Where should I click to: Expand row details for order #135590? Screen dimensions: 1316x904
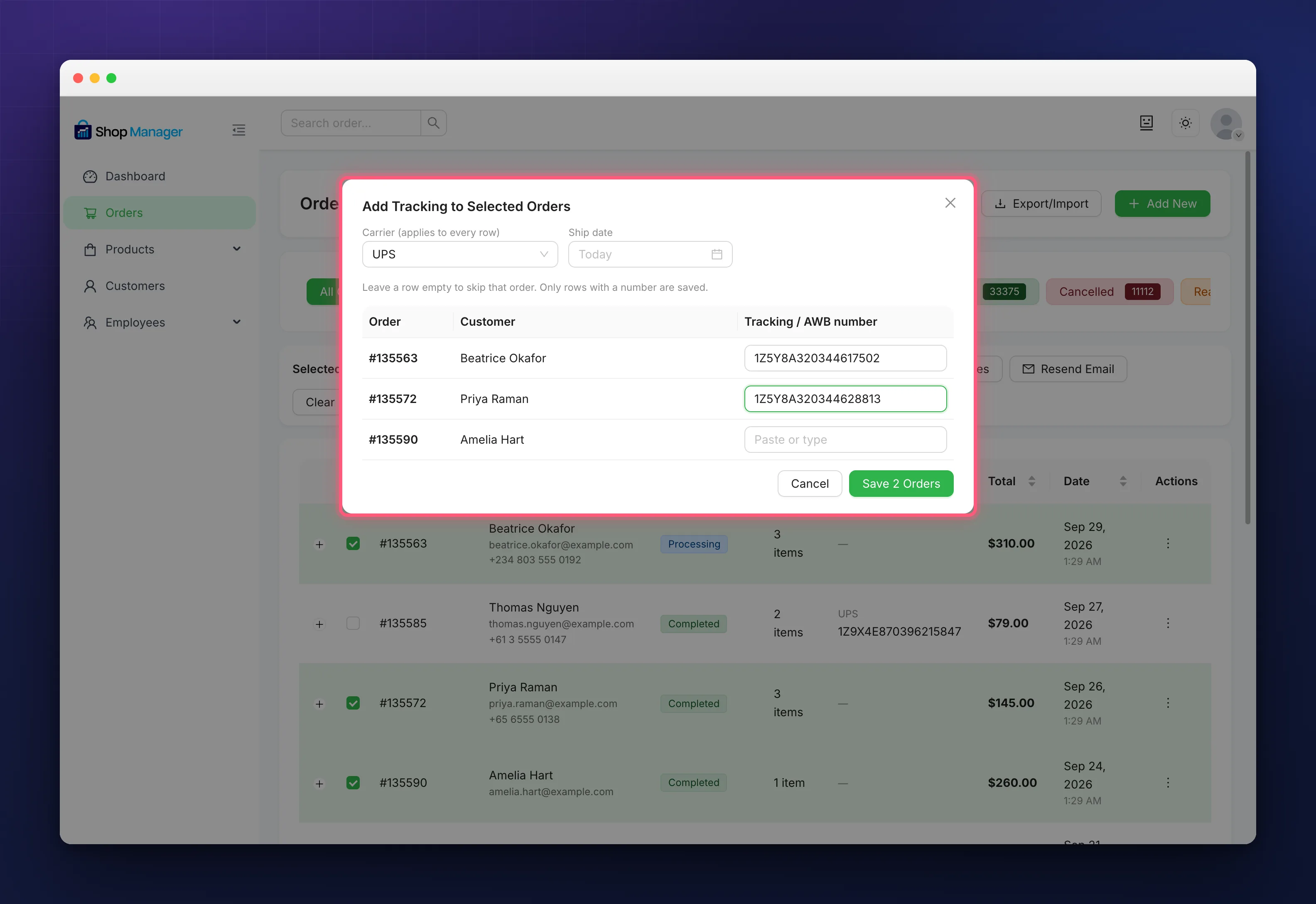[319, 784]
